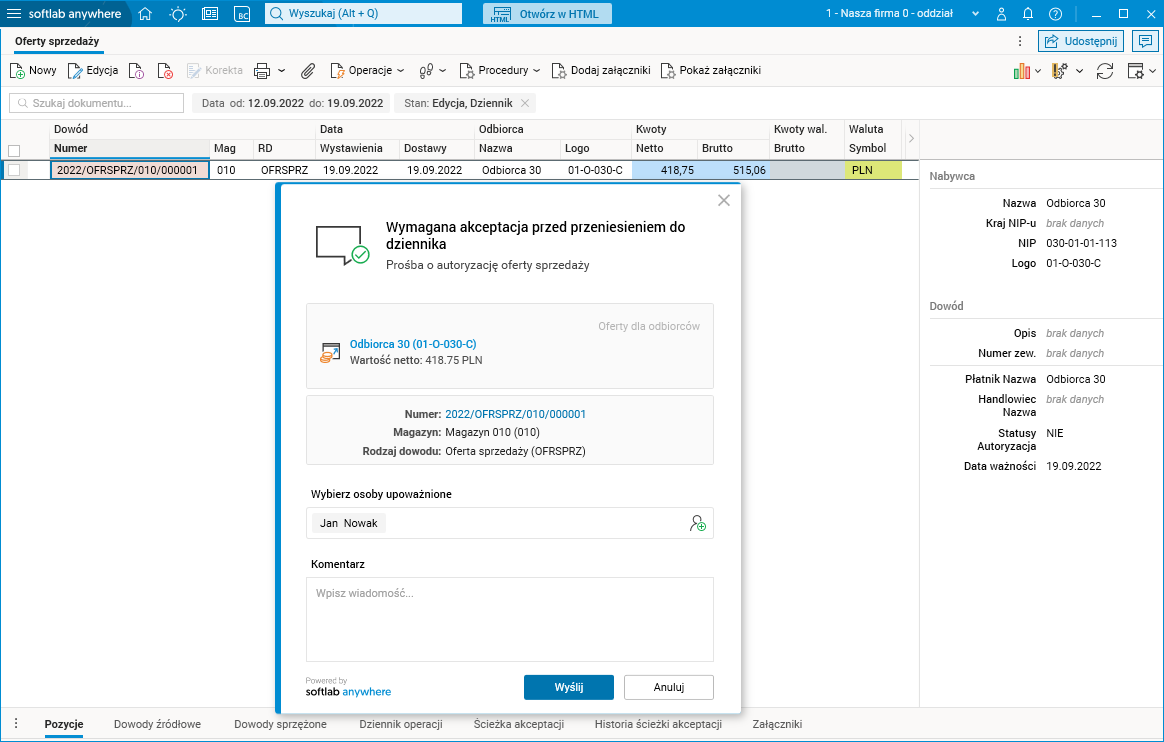
Task: Click the delete document icon in toolbar
Action: (x=165, y=70)
